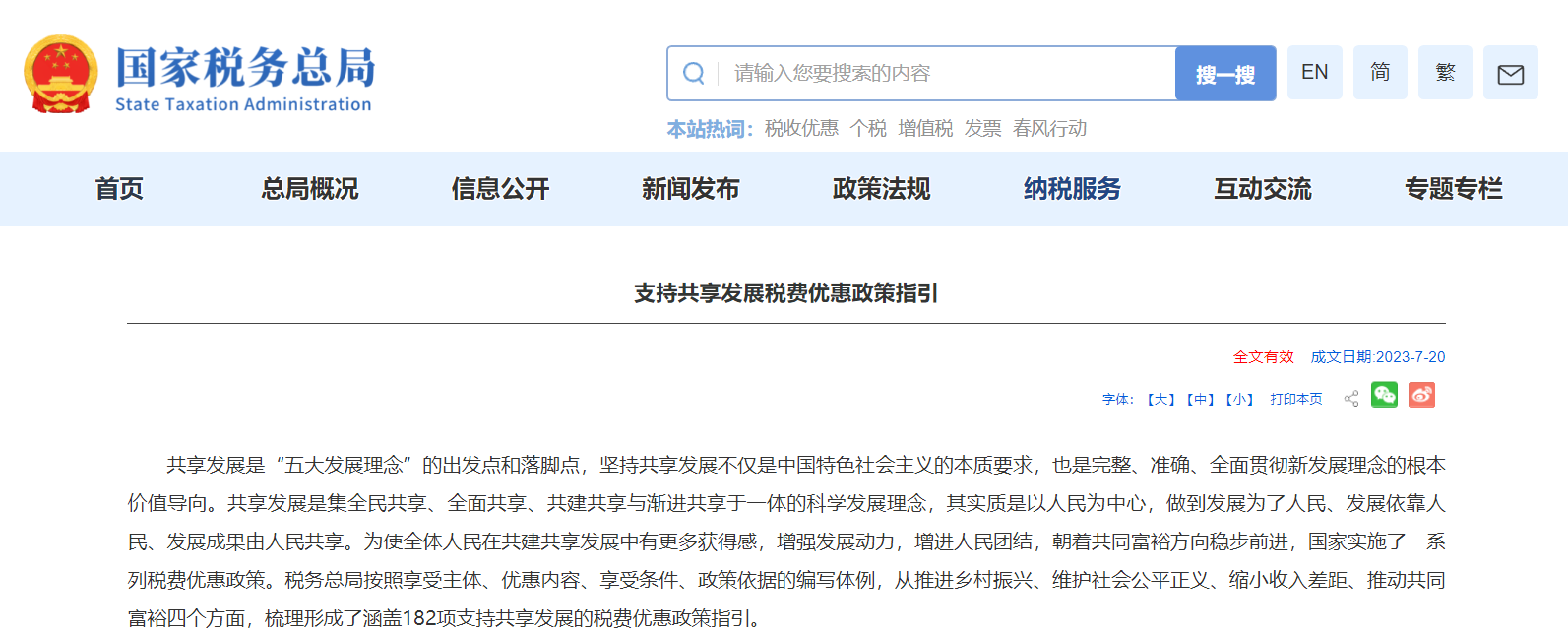
Task: Set font size to 小
Action: point(1239,400)
